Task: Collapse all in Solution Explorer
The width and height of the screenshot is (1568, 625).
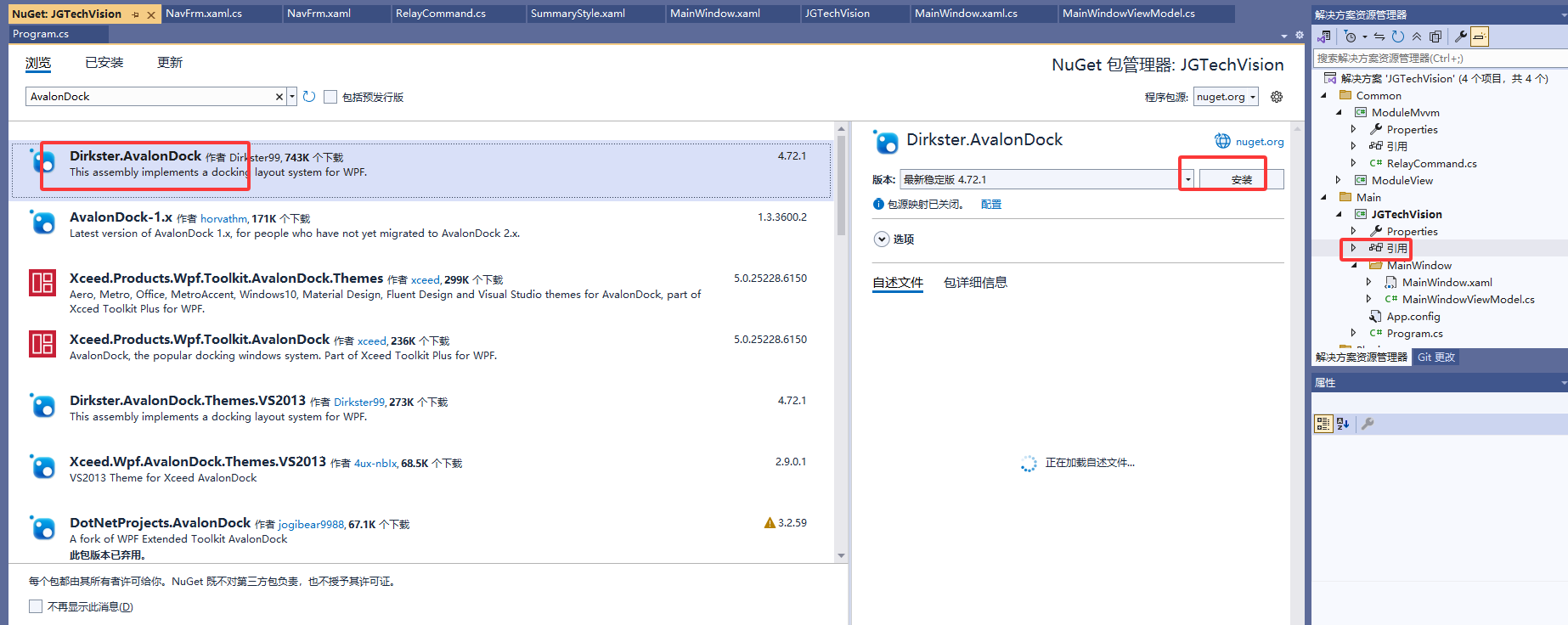Action: 1417,37
